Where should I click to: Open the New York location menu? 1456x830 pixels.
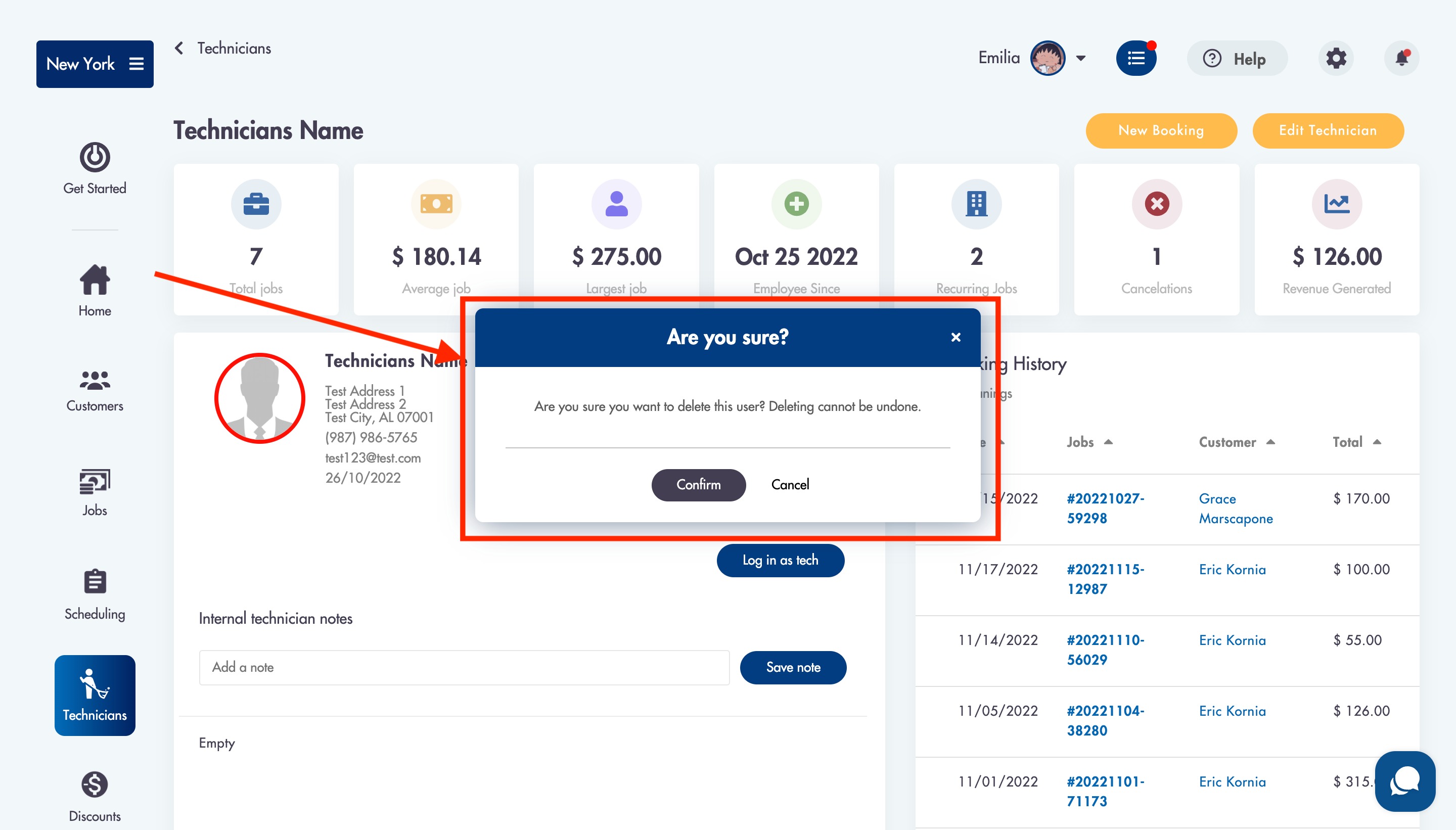click(x=95, y=64)
